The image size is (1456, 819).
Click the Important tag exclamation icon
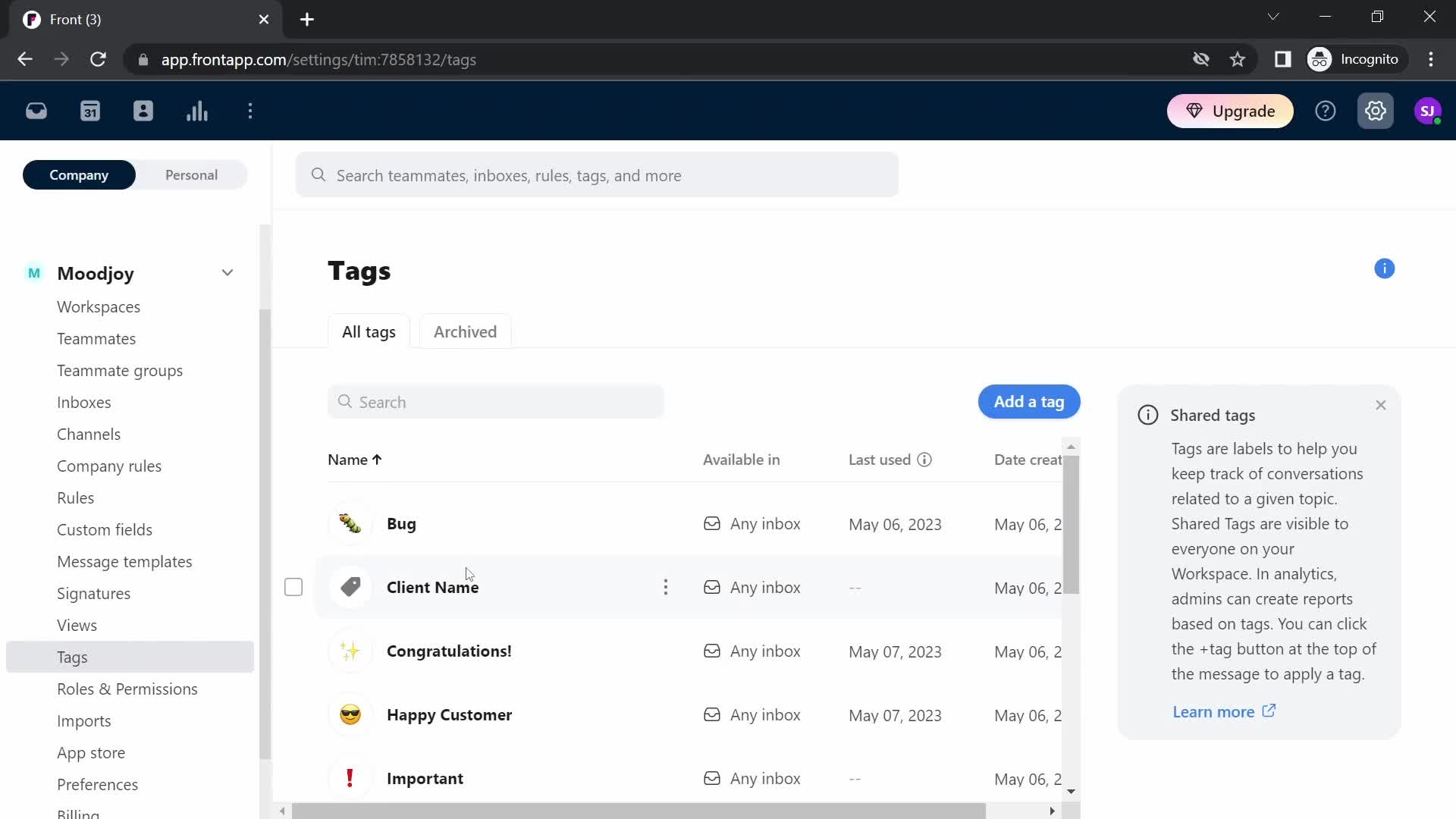(350, 778)
